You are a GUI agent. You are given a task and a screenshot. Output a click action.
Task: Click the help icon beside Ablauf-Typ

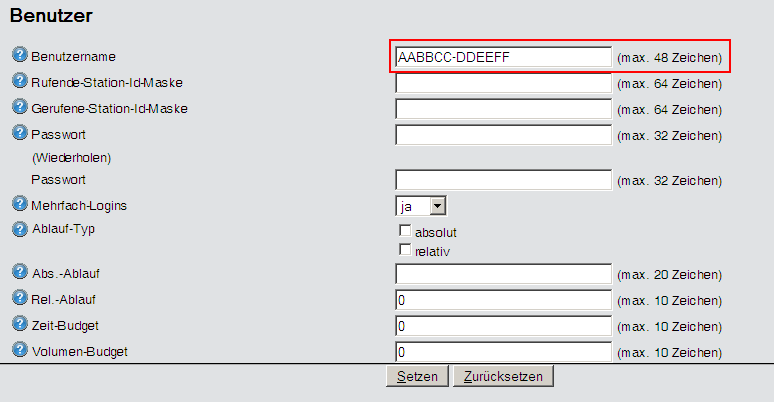pos(19,229)
